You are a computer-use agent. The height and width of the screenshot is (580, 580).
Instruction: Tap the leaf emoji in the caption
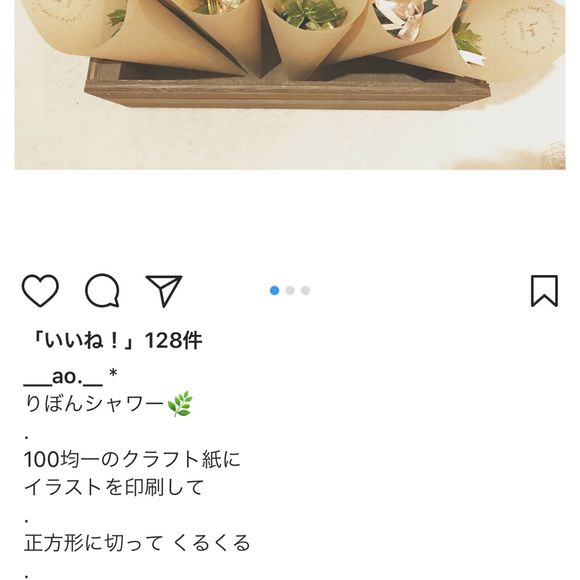click(x=180, y=404)
